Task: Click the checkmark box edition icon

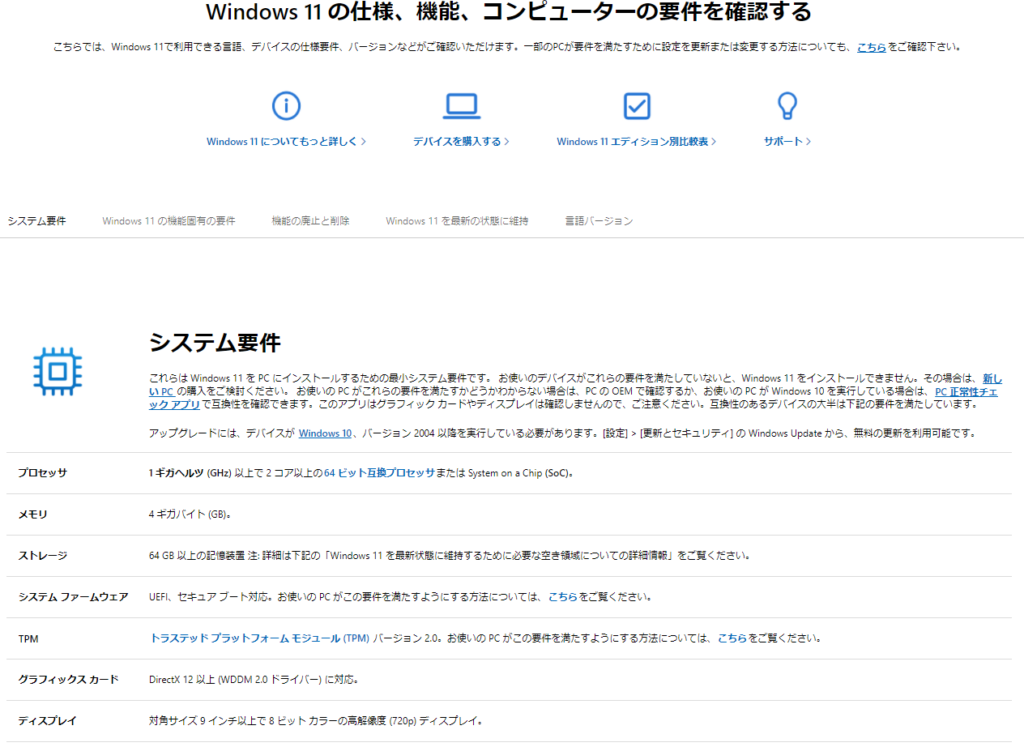Action: pyautogui.click(x=637, y=106)
